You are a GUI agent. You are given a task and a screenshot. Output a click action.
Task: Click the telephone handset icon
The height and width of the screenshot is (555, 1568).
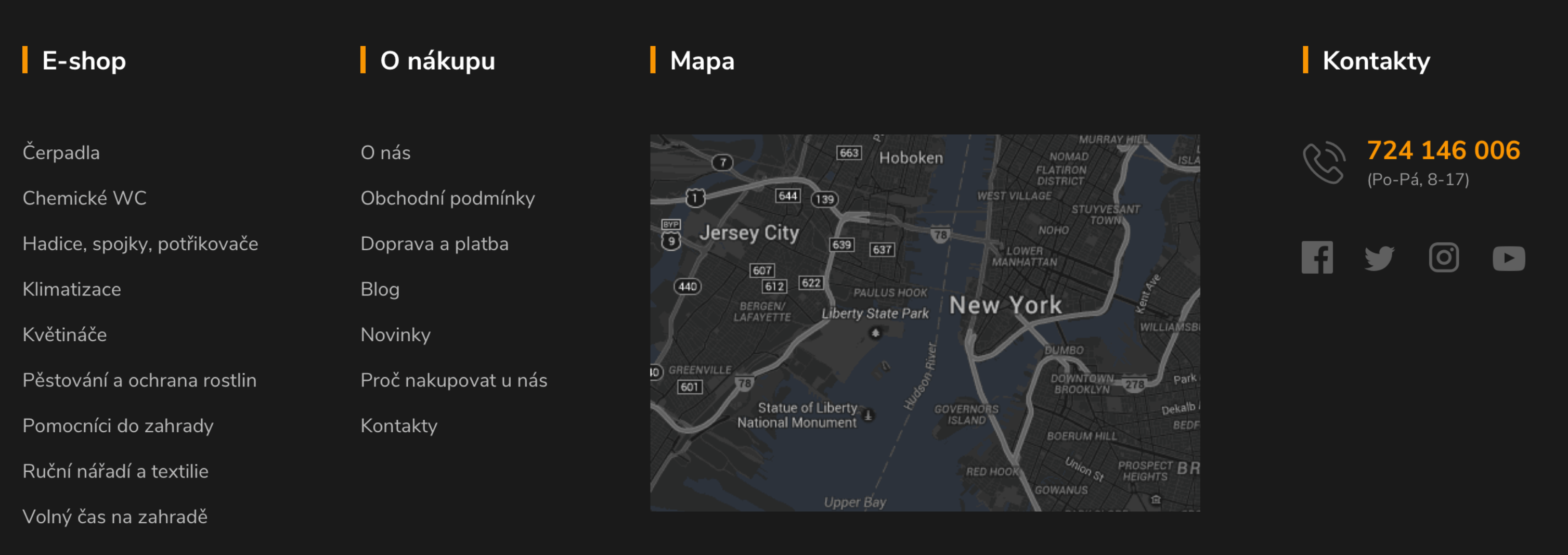(x=1323, y=162)
